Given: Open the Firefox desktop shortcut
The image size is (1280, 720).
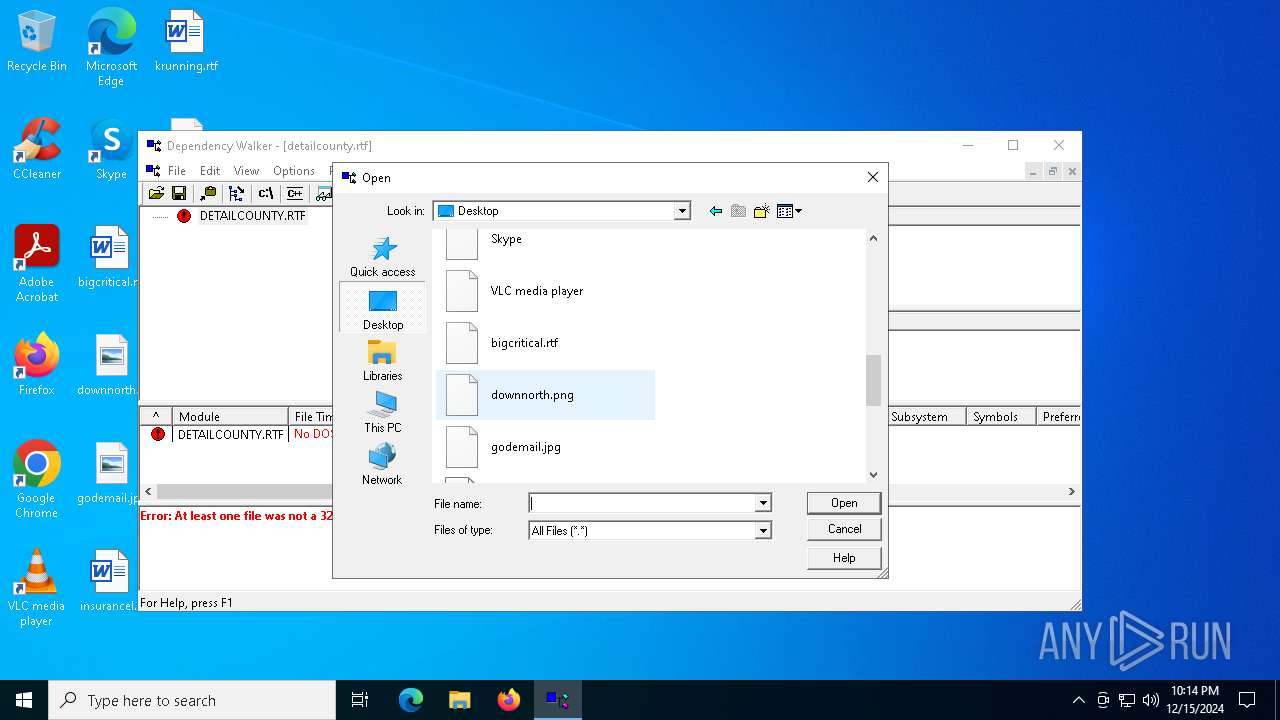Looking at the screenshot, I should [x=37, y=366].
